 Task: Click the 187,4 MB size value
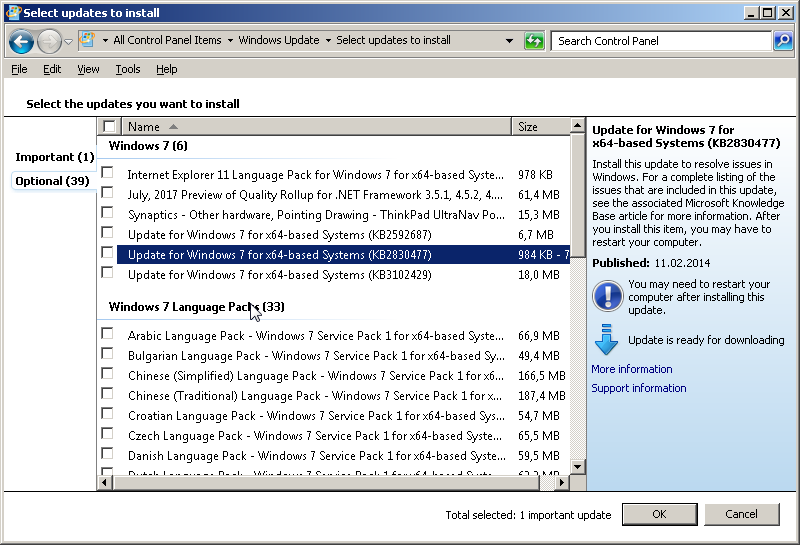tap(541, 395)
